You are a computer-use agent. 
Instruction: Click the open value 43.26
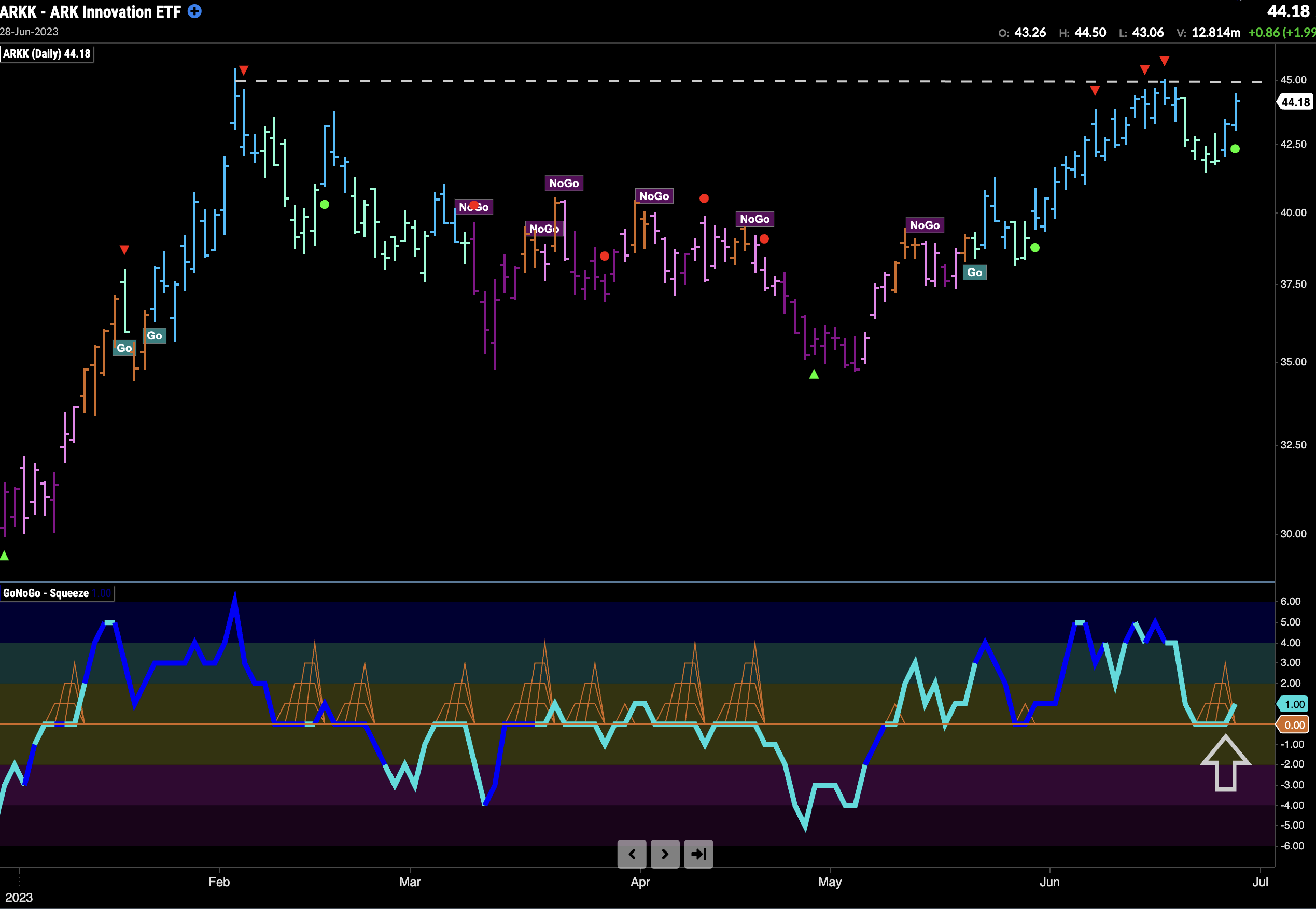[x=1030, y=33]
